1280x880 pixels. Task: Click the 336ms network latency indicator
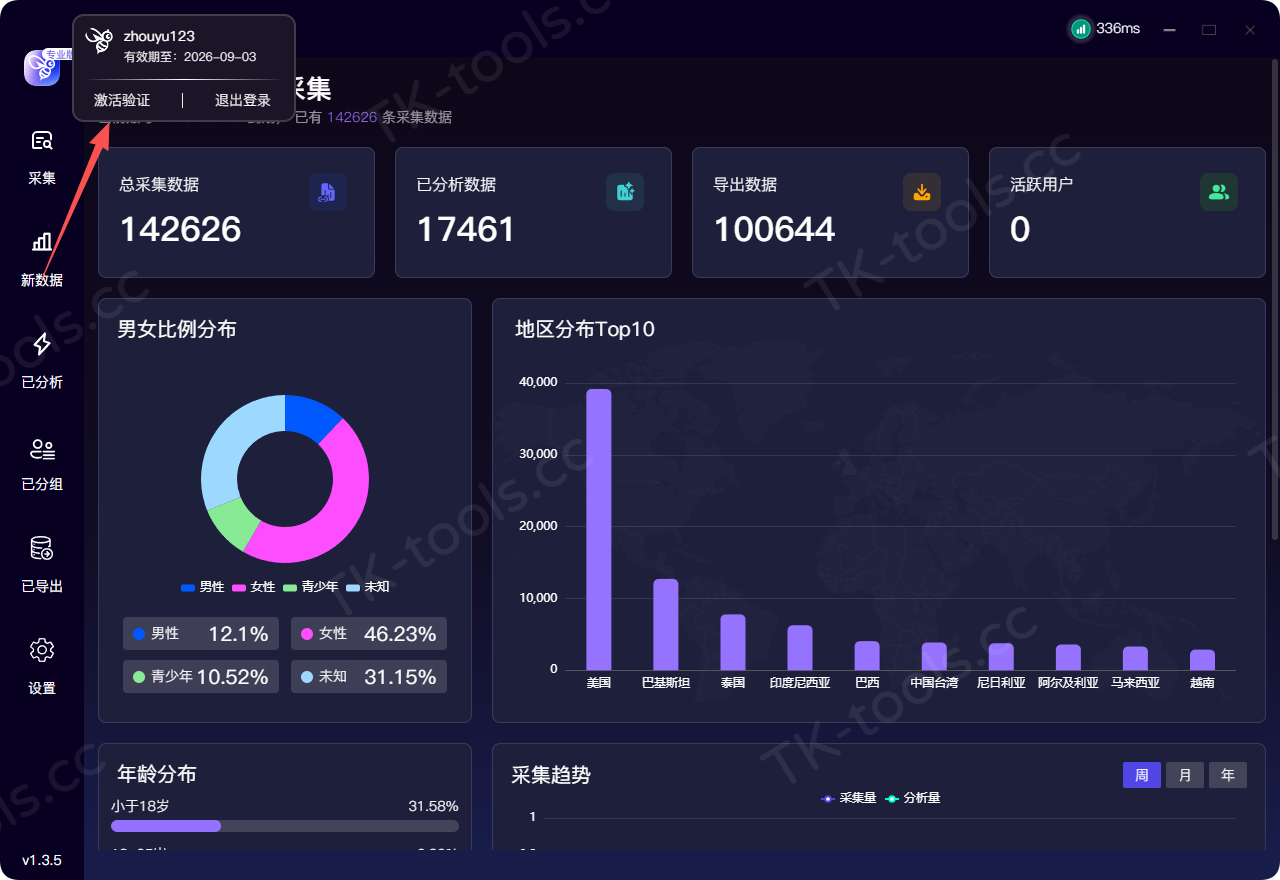1105,29
